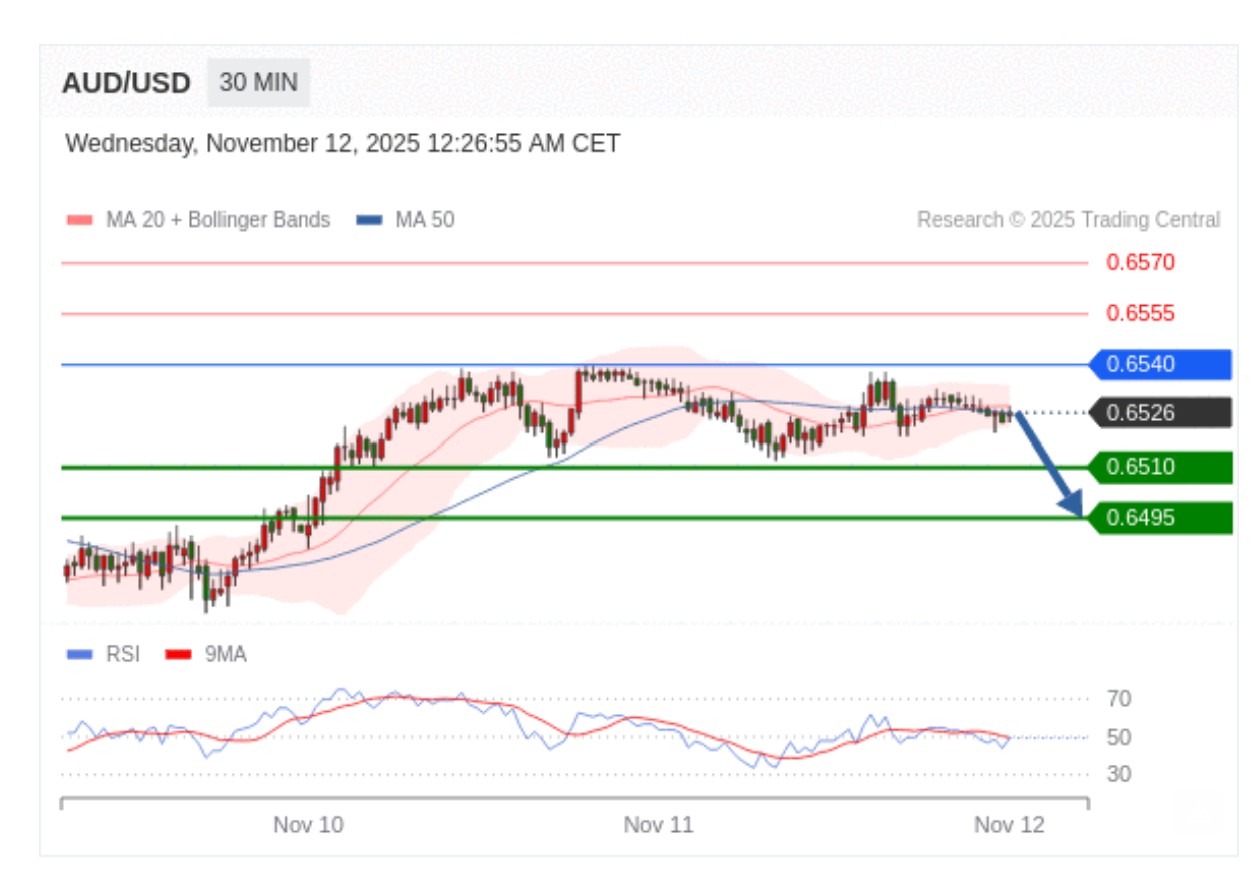1260x884 pixels.
Task: Click the chart timestamp text line
Action: pyautogui.click(x=342, y=144)
